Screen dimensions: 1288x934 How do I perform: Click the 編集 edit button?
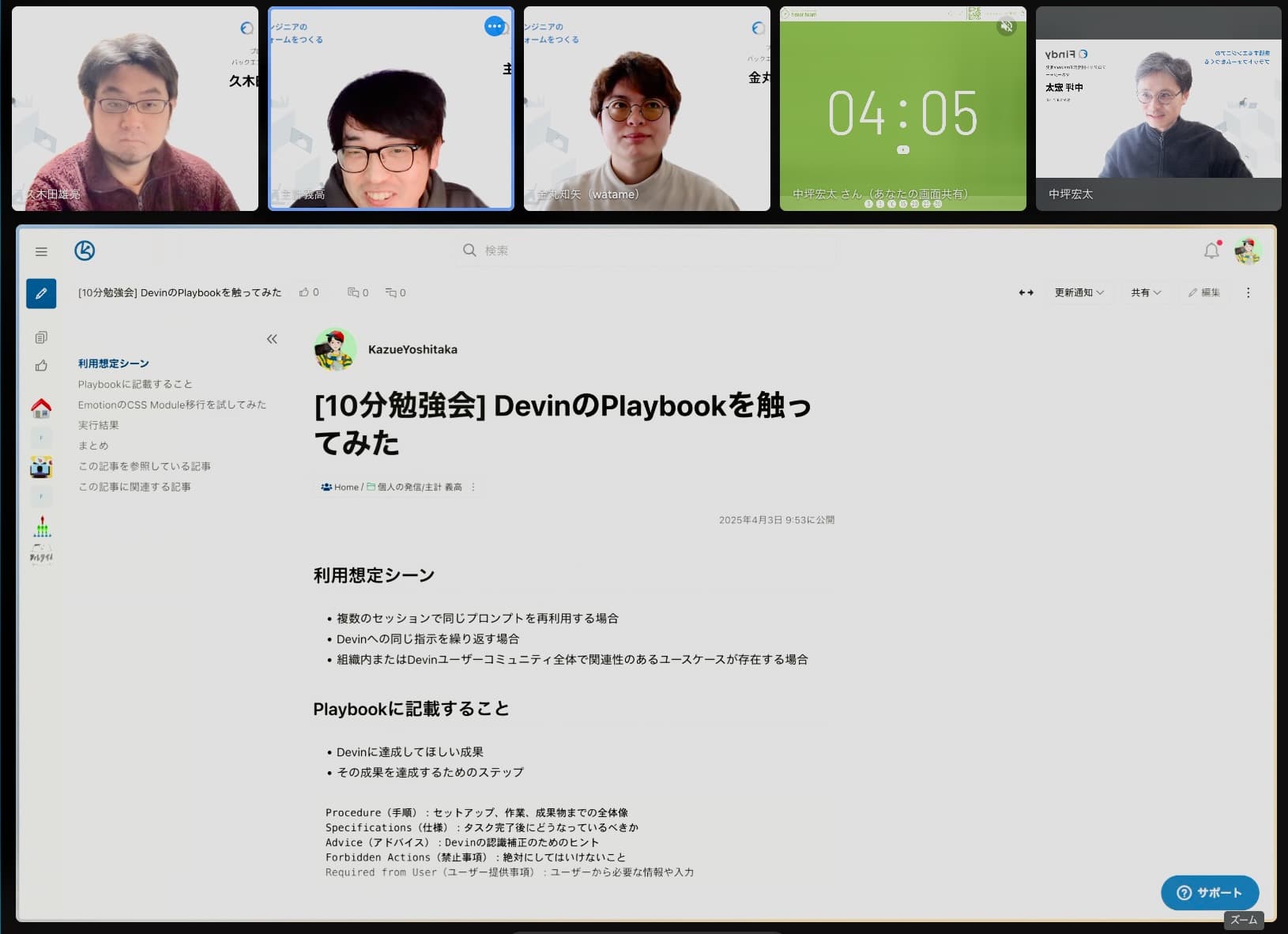pos(1203,292)
